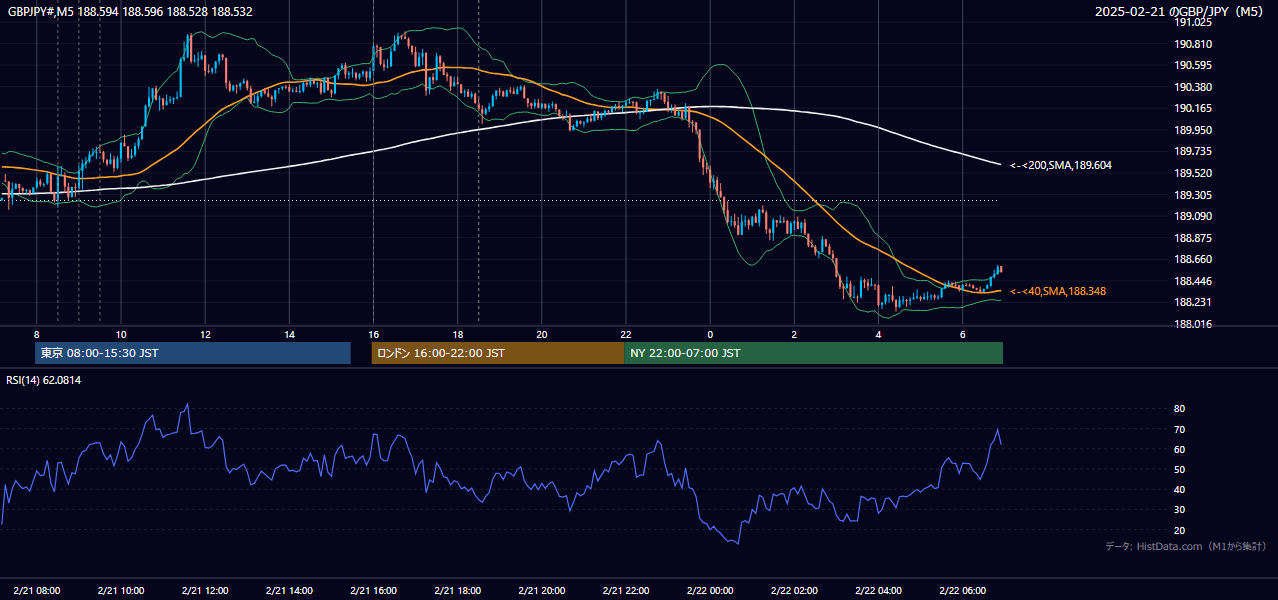1278x600 pixels.
Task: Click the 2/22 04:00 date axis label
Action: tap(879, 590)
